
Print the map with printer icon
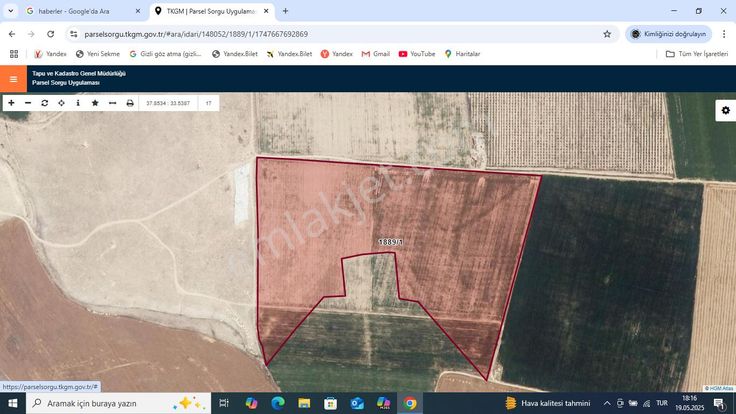[130, 103]
